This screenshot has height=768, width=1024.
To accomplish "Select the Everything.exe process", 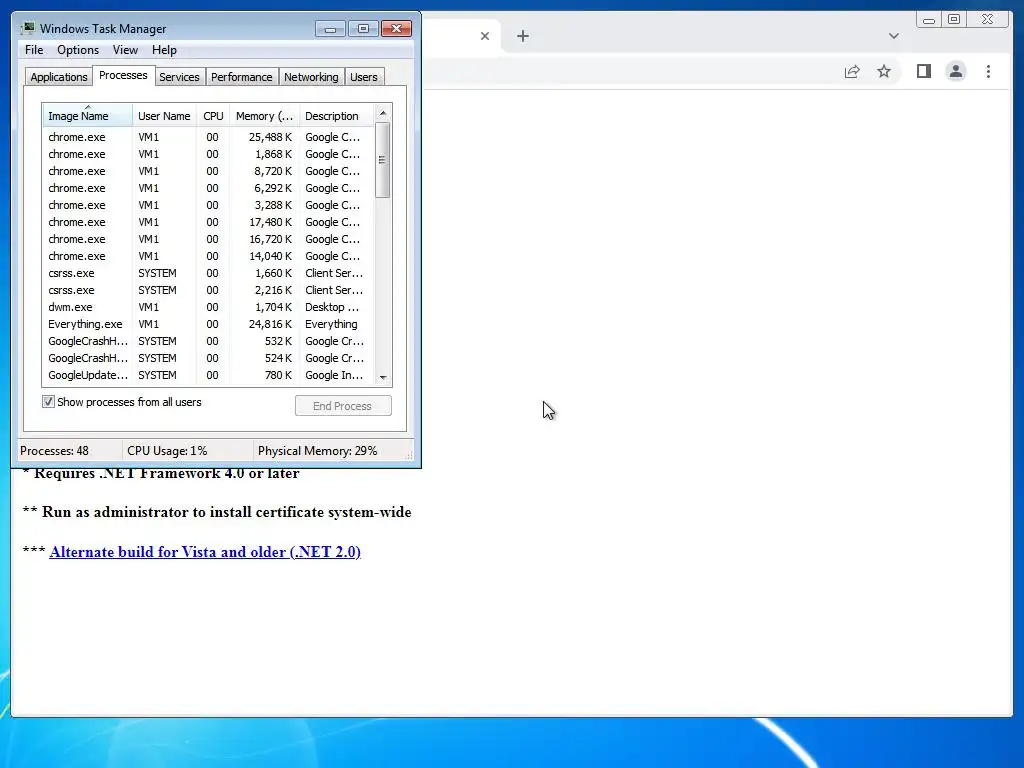I will tap(209, 324).
